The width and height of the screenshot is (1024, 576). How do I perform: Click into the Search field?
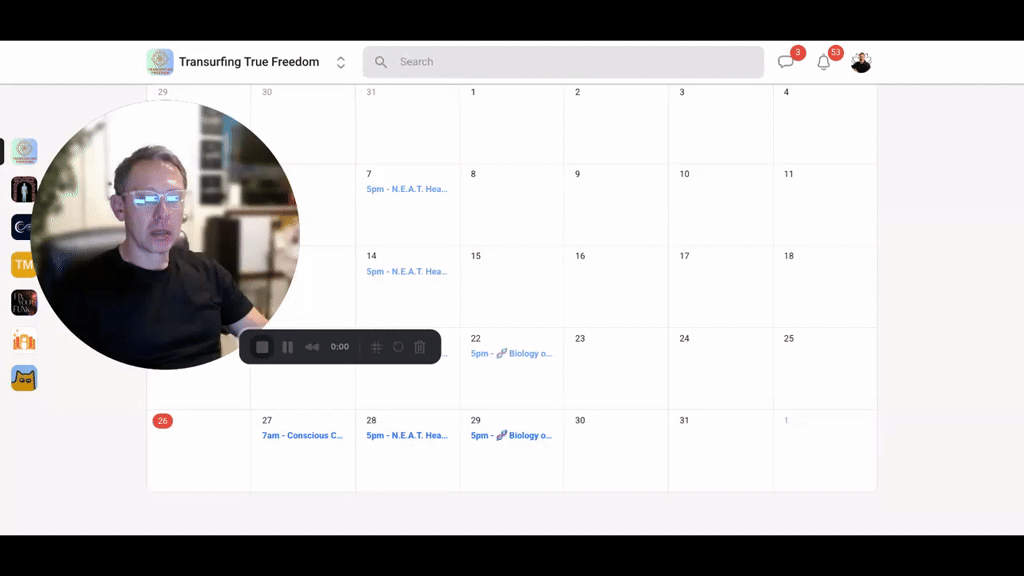click(563, 62)
